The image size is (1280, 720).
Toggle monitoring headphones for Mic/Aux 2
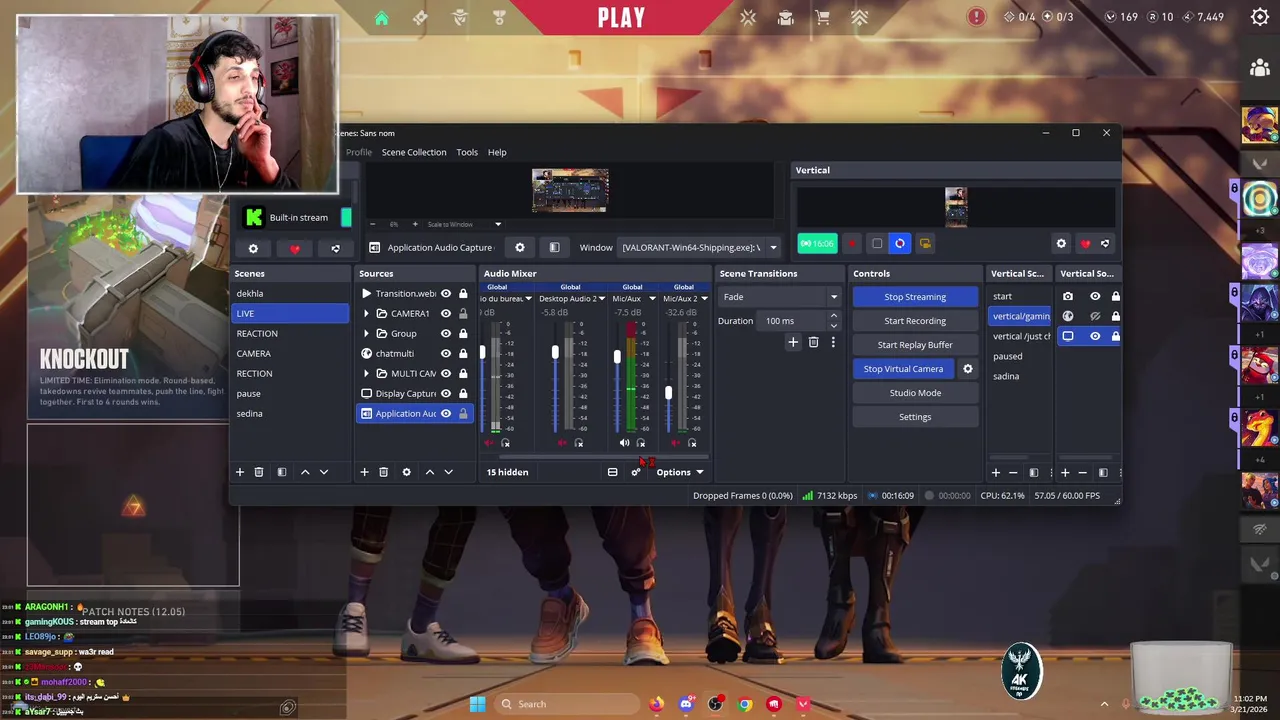(692, 443)
